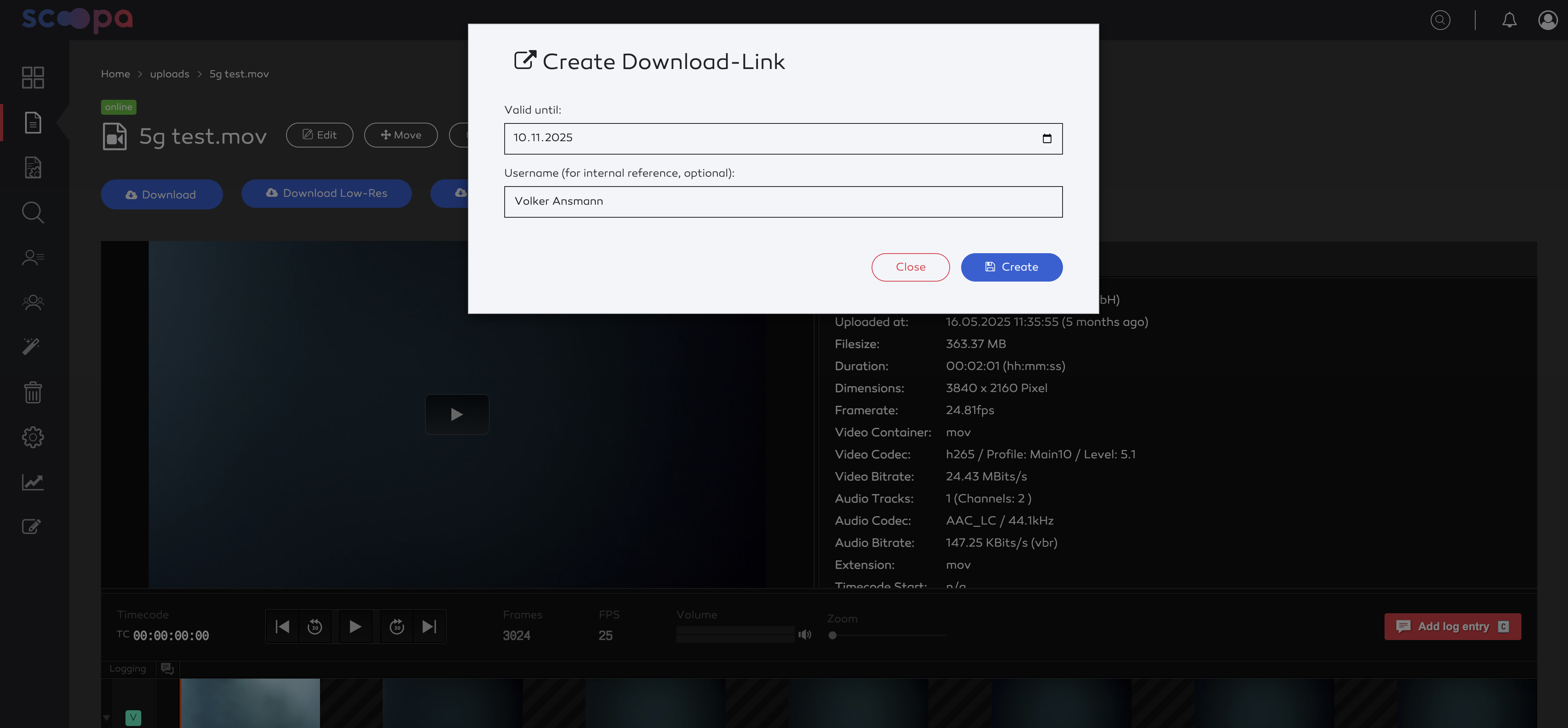Open the search magnifier icon in sidebar

click(x=33, y=213)
